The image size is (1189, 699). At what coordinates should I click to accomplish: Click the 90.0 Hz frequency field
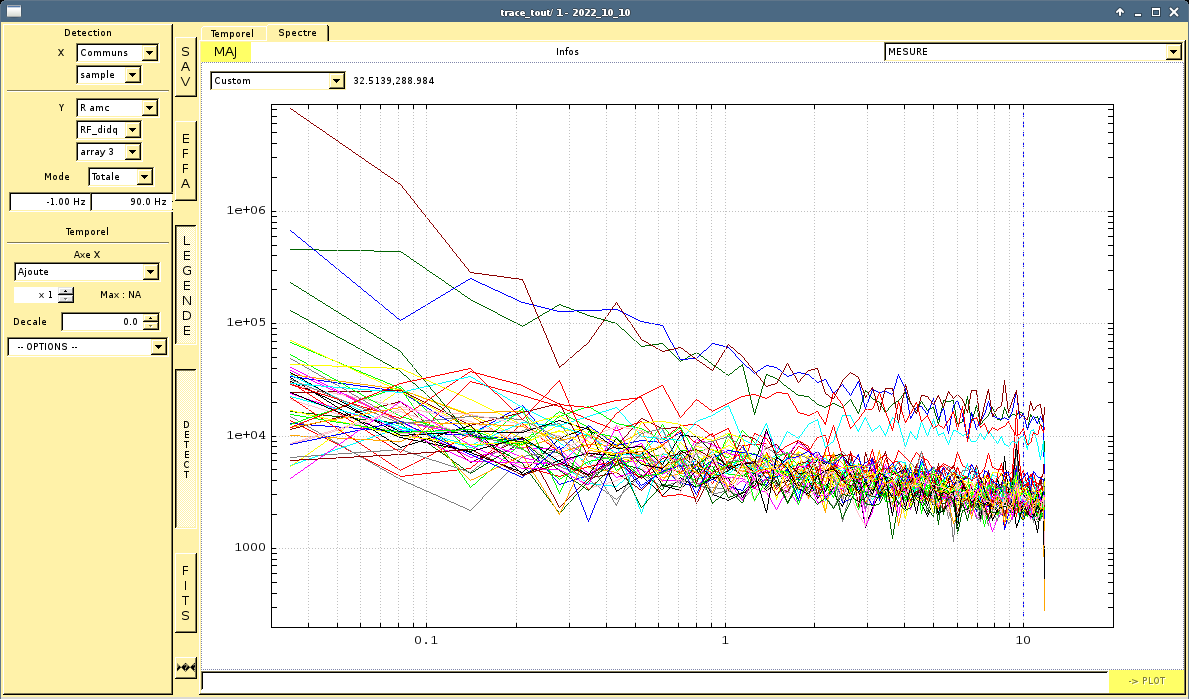coord(130,202)
